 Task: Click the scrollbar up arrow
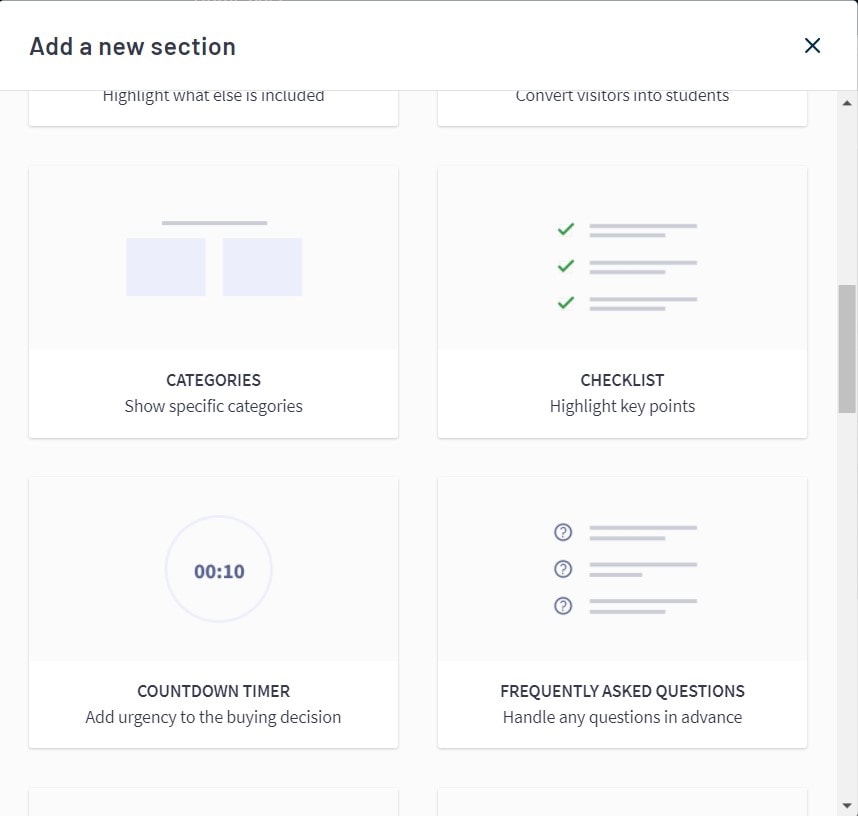pyautogui.click(x=847, y=103)
